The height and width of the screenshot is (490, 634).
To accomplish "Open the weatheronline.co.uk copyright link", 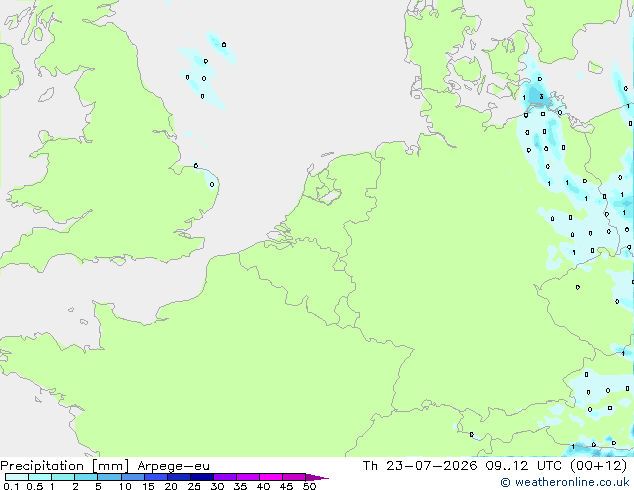I will (x=565, y=482).
